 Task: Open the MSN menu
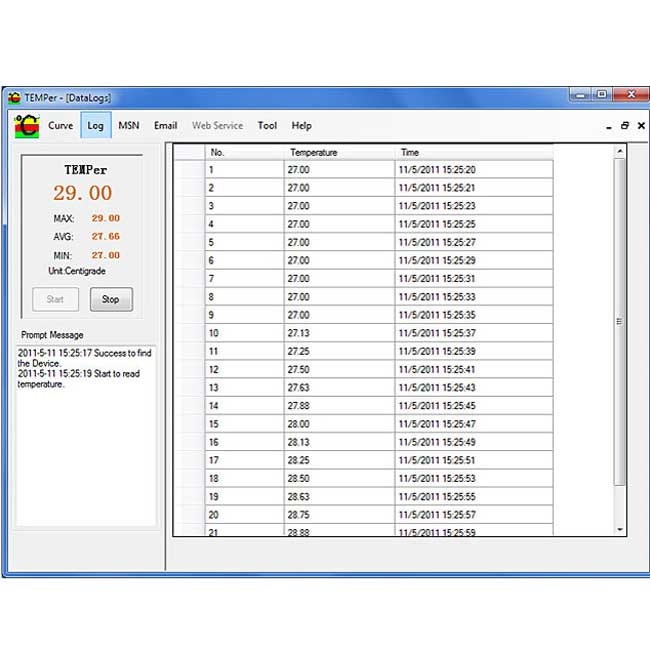point(129,126)
